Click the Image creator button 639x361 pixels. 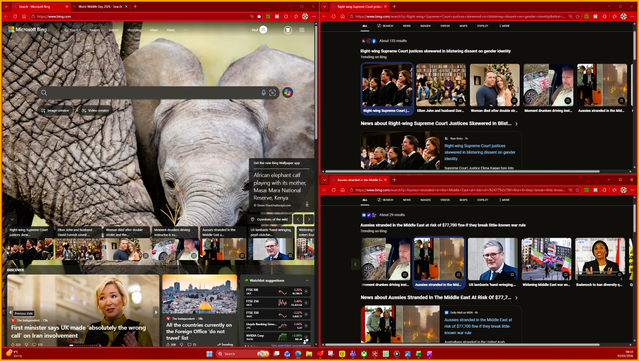55,110
